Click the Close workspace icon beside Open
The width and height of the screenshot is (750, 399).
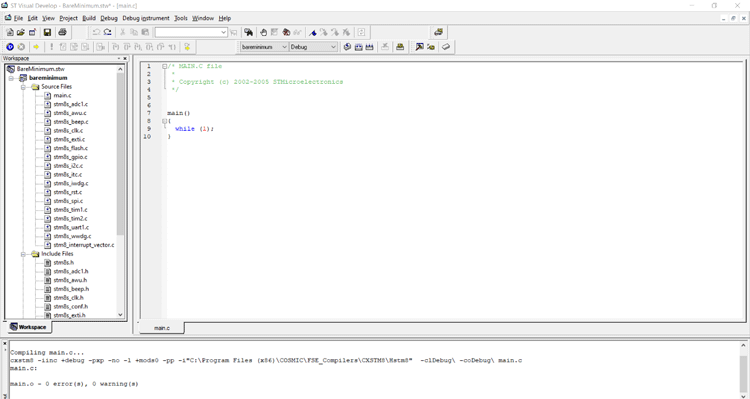point(32,33)
